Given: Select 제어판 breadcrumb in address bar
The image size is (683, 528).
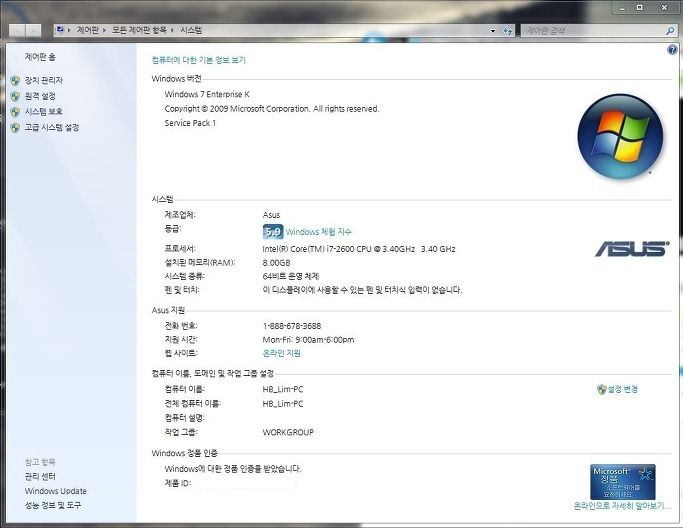Looking at the screenshot, I should (88, 30).
